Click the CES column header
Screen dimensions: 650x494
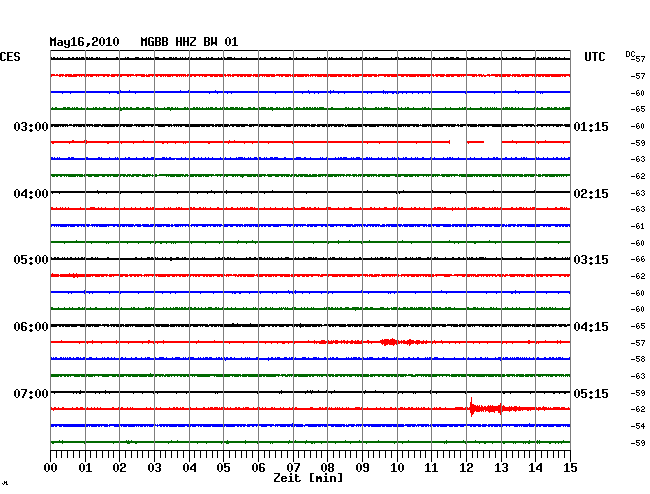(x=10, y=57)
